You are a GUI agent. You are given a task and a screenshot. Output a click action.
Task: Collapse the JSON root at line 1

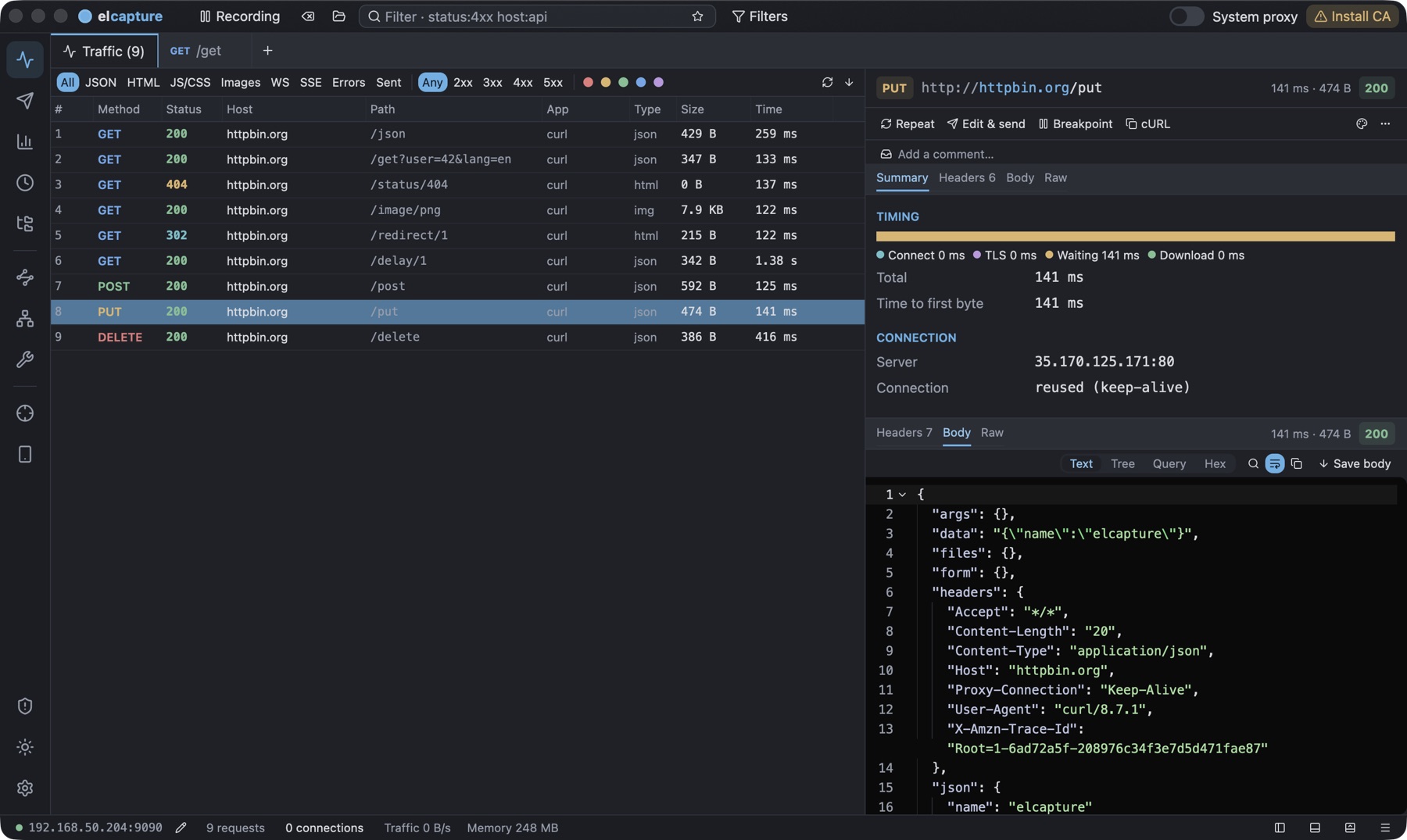(902, 495)
